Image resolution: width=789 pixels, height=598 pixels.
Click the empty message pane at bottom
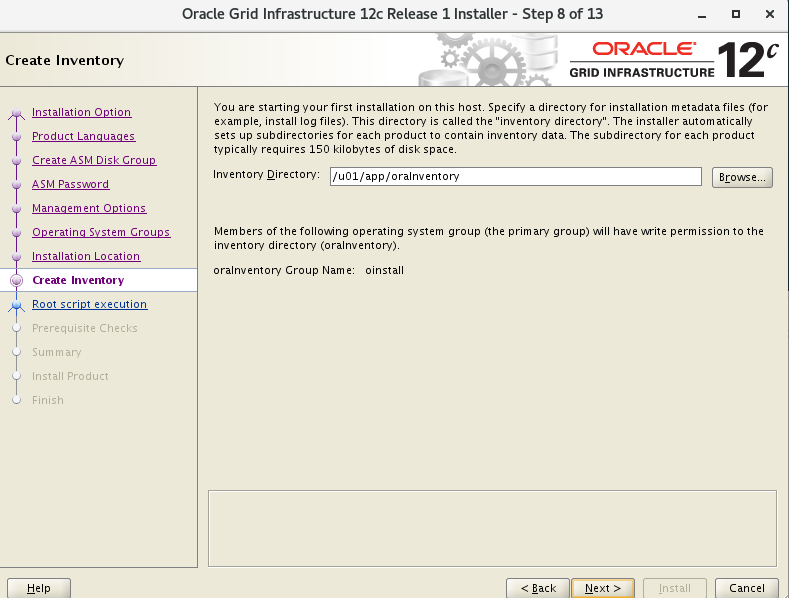(x=493, y=529)
